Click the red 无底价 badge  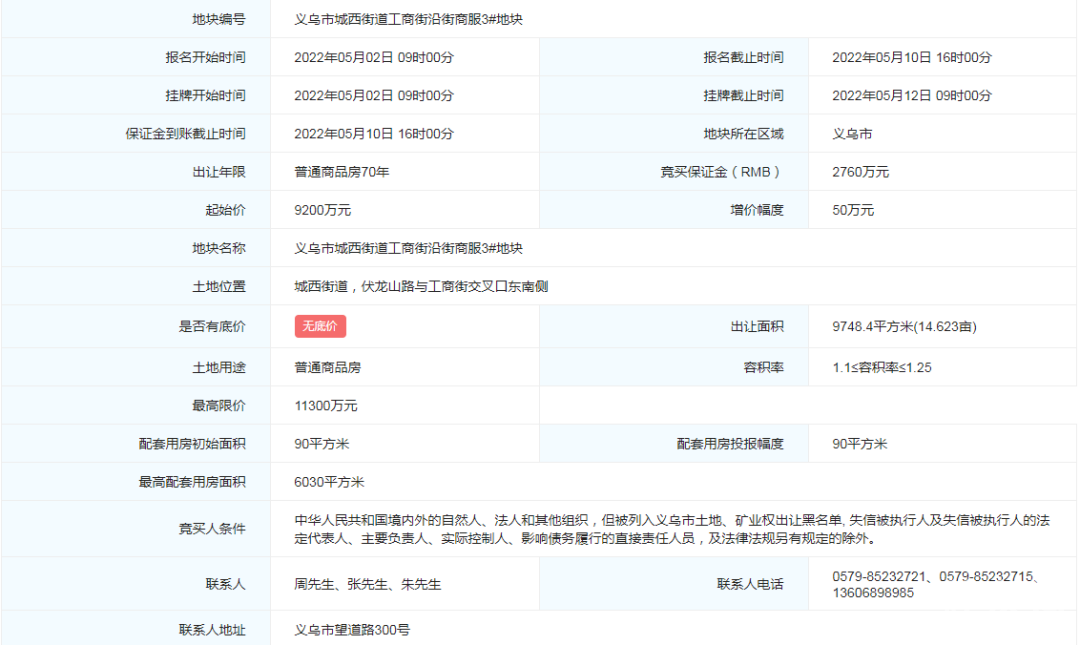coord(320,326)
